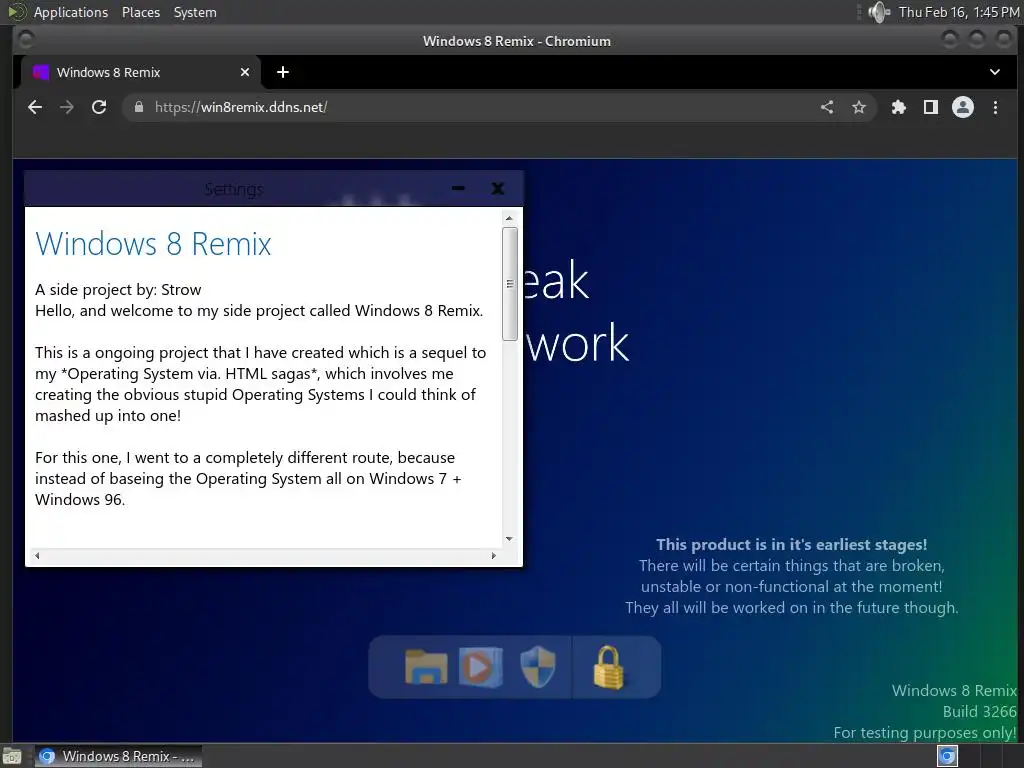Close the Settings window
Image resolution: width=1024 pixels, height=768 pixels.
498,188
